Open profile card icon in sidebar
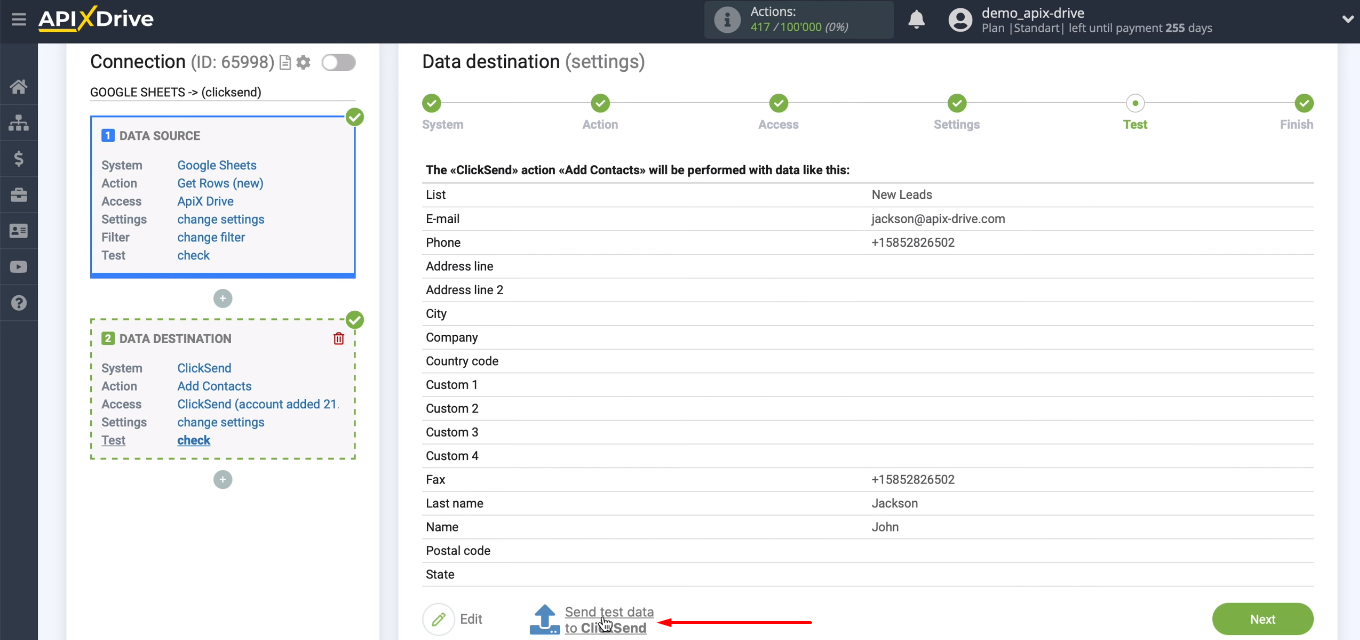The height and width of the screenshot is (640, 1360). pyautogui.click(x=18, y=231)
